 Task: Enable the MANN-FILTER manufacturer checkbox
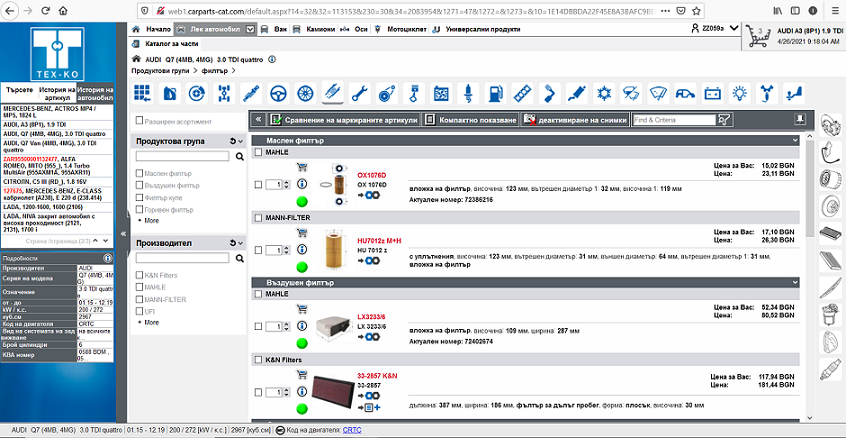click(x=140, y=299)
